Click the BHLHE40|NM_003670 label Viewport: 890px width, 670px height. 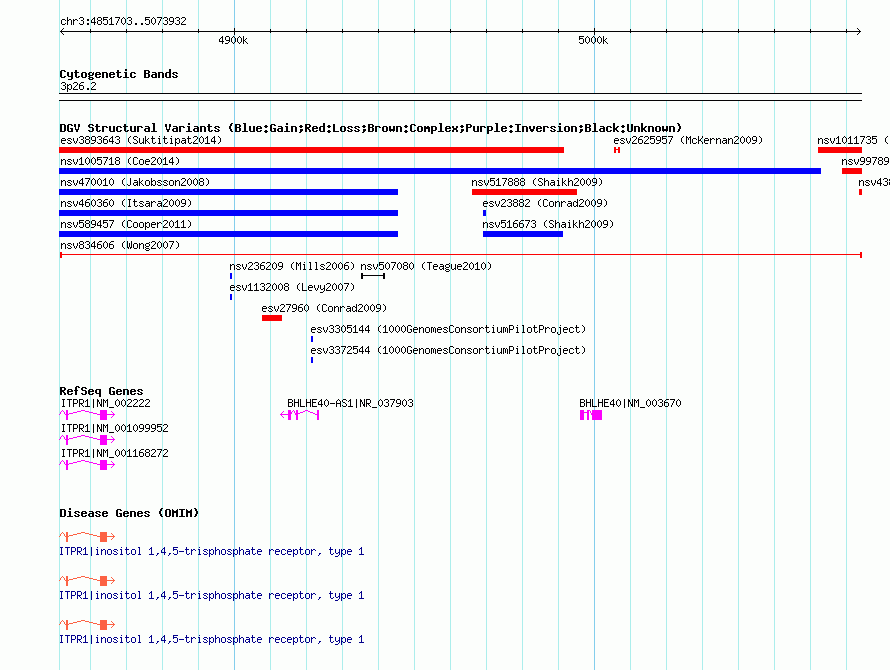point(630,403)
